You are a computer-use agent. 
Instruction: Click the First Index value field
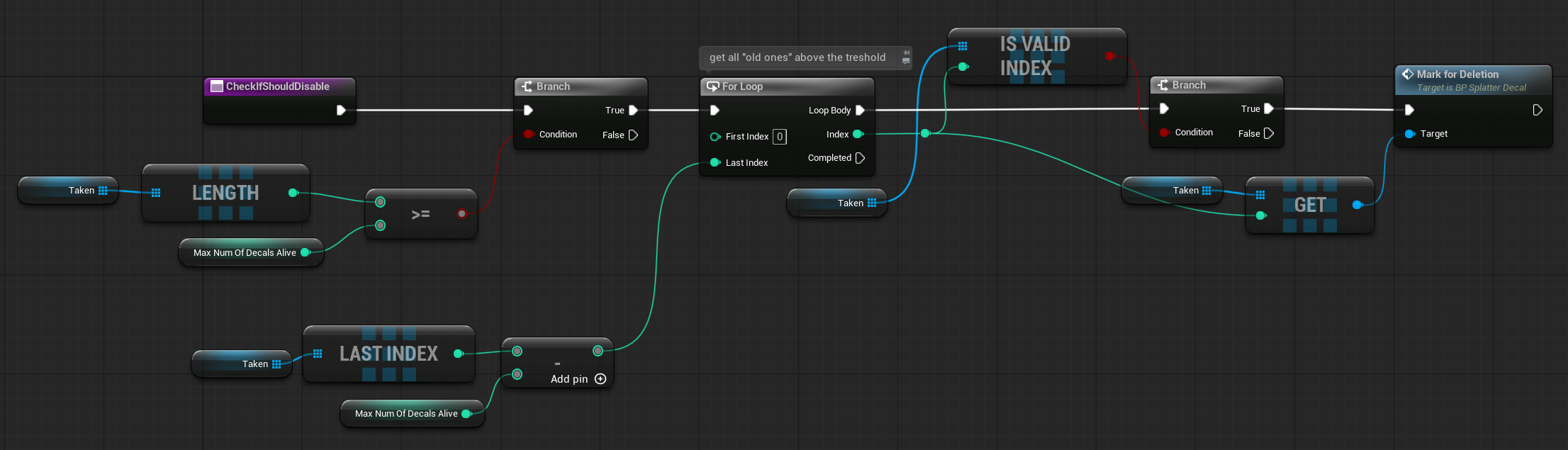point(779,137)
